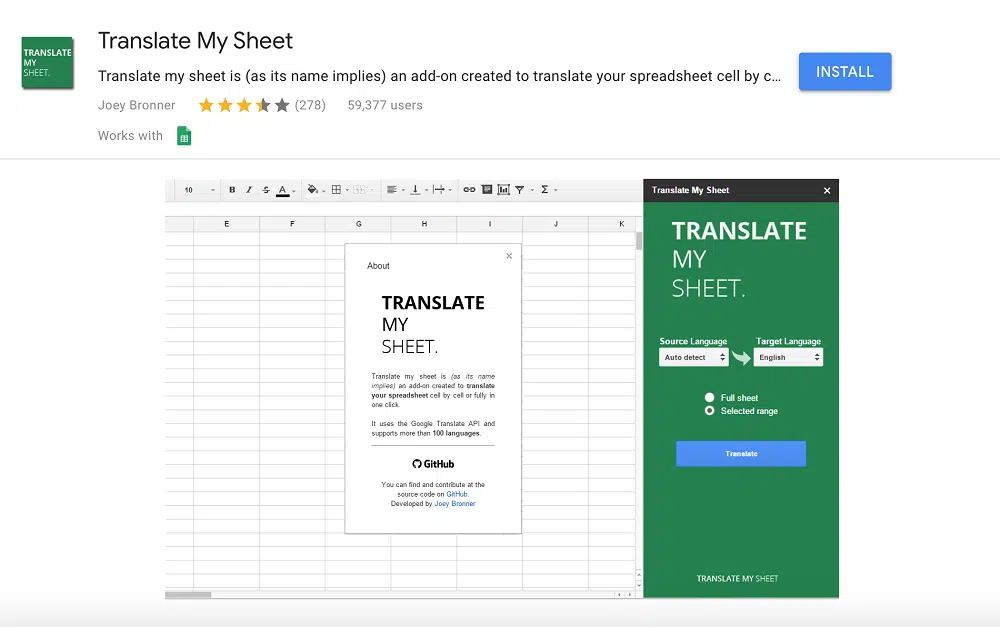Open Joey Bronner link in About dialog
Image resolution: width=1000 pixels, height=627 pixels.
tap(455, 504)
